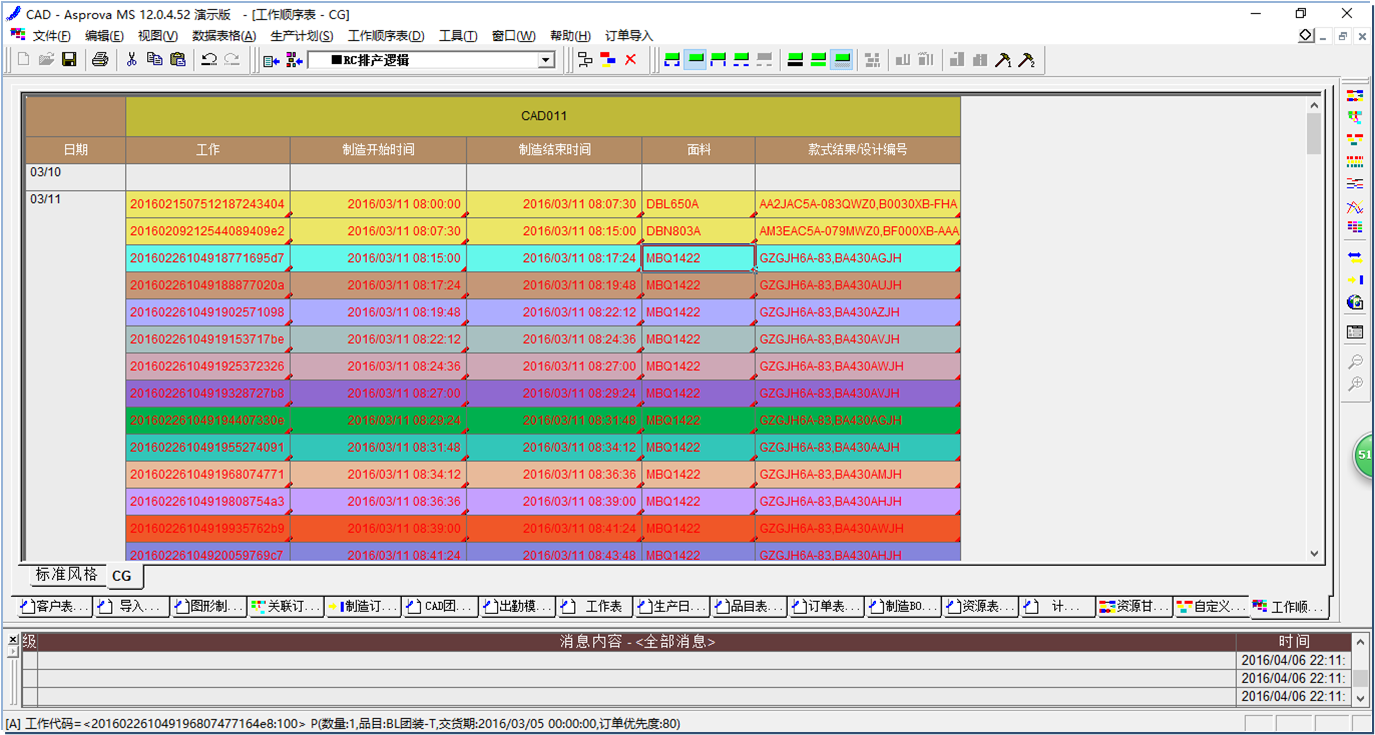This screenshot has height=735, width=1375.
Task: Open the 生产计划 menu
Action: 301,36
